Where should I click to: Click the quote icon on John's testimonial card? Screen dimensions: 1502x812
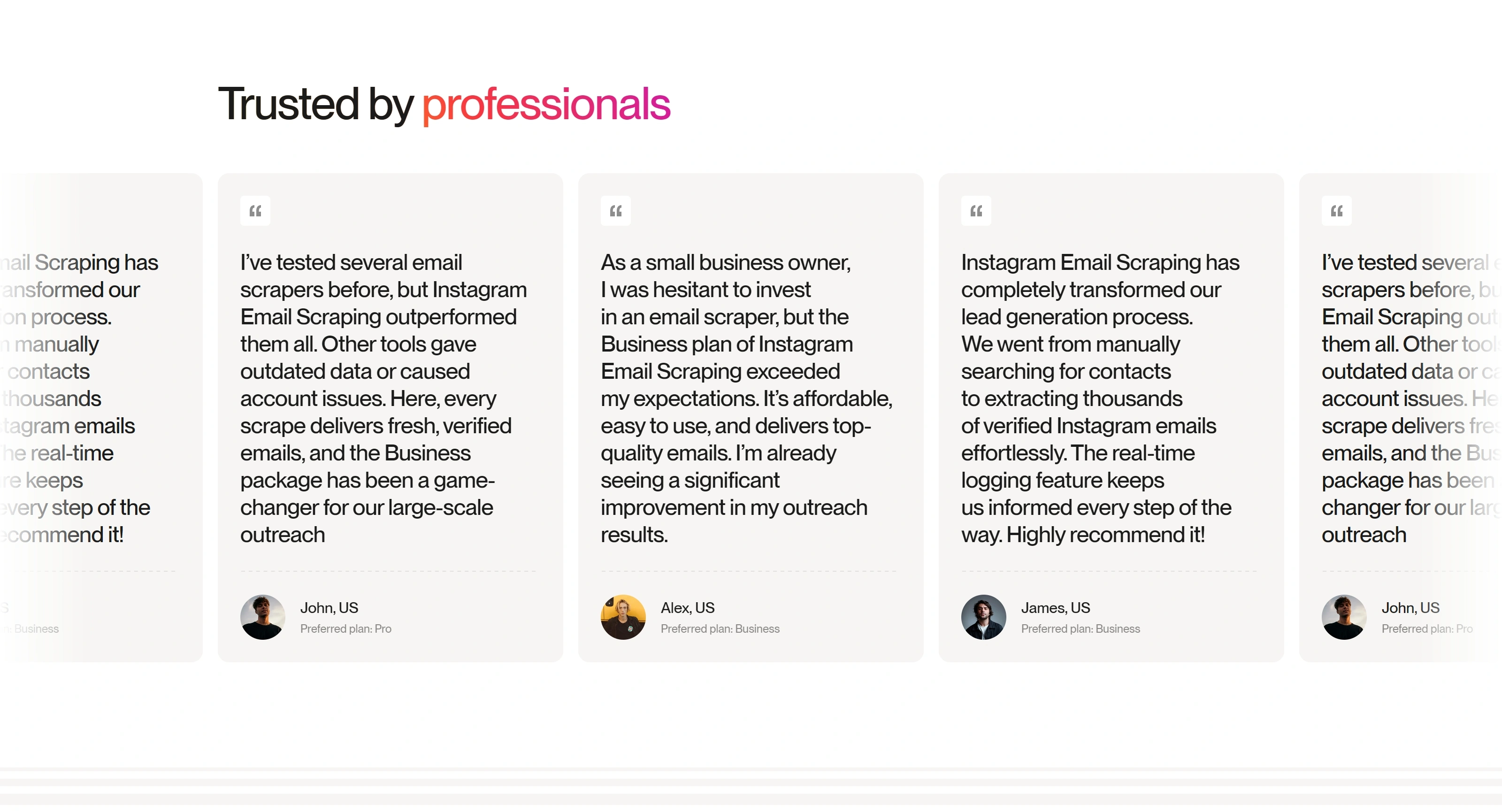[255, 210]
